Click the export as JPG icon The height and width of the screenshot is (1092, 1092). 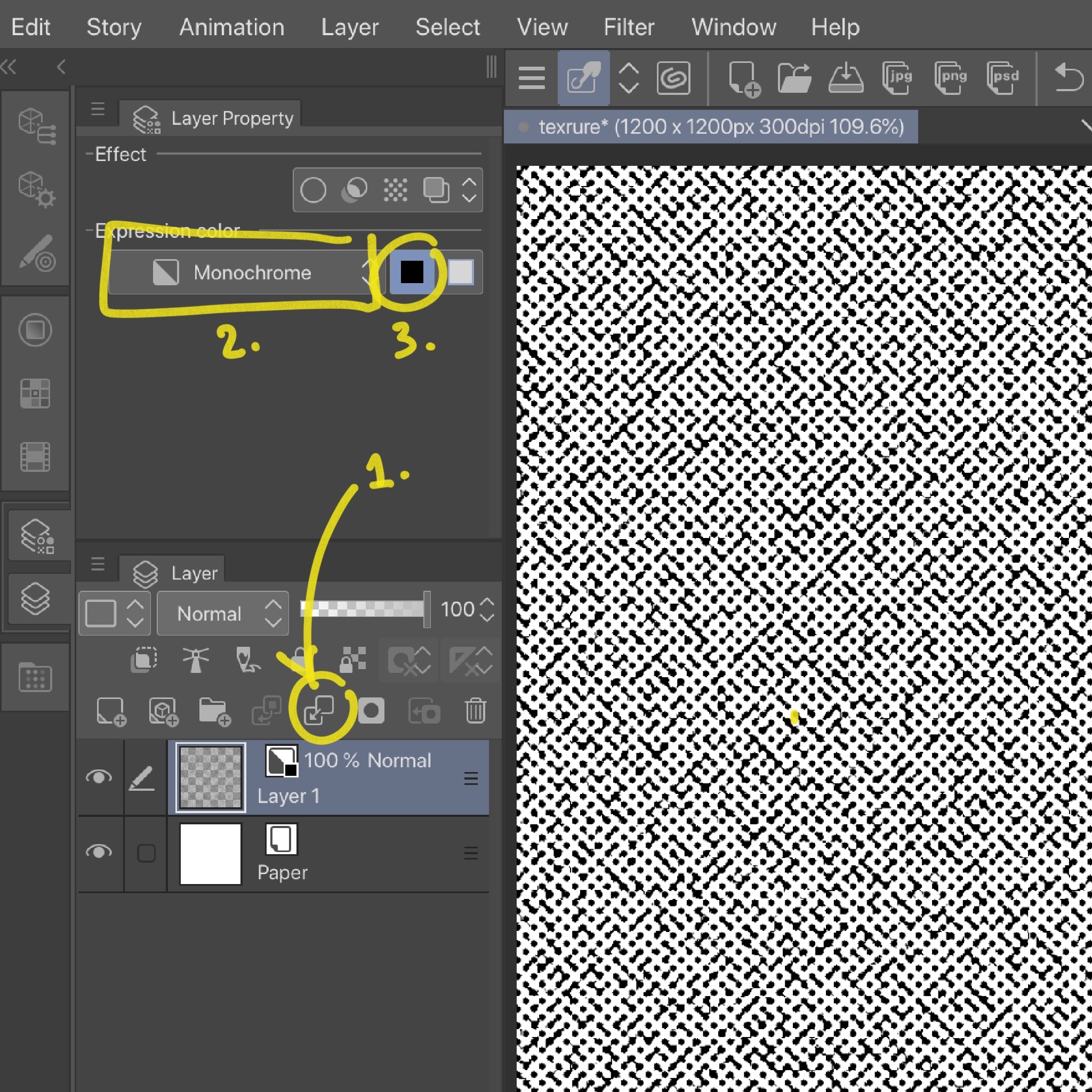(x=897, y=77)
